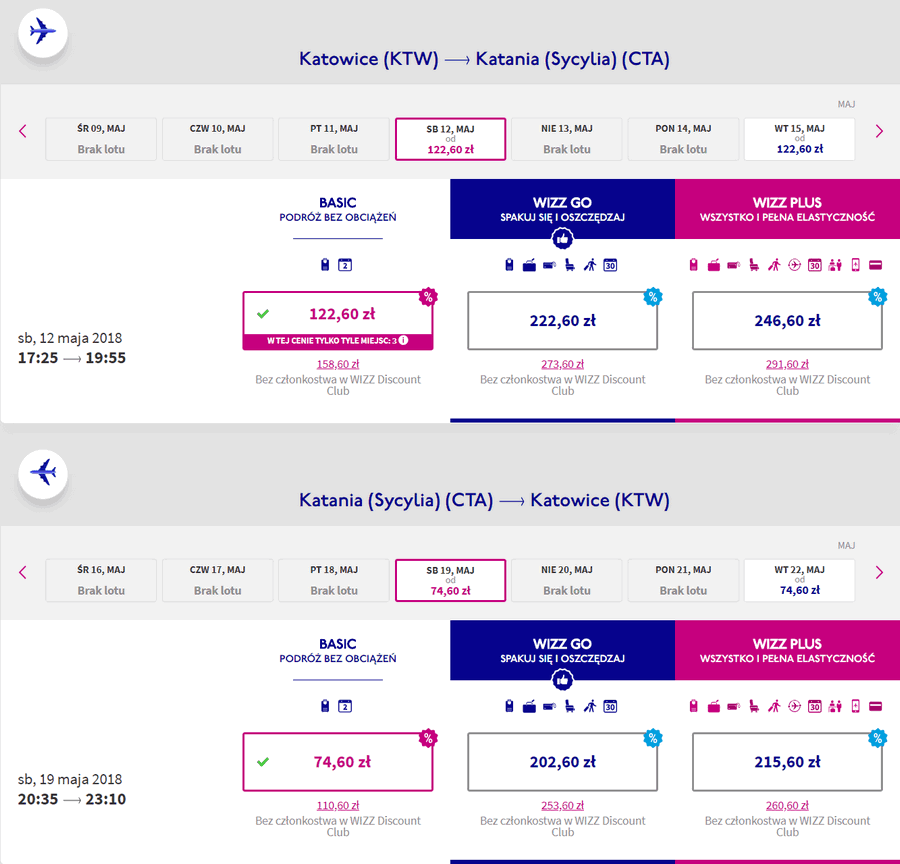Click return BASIC online check-in calendar icon
The image size is (900, 864).
345,706
